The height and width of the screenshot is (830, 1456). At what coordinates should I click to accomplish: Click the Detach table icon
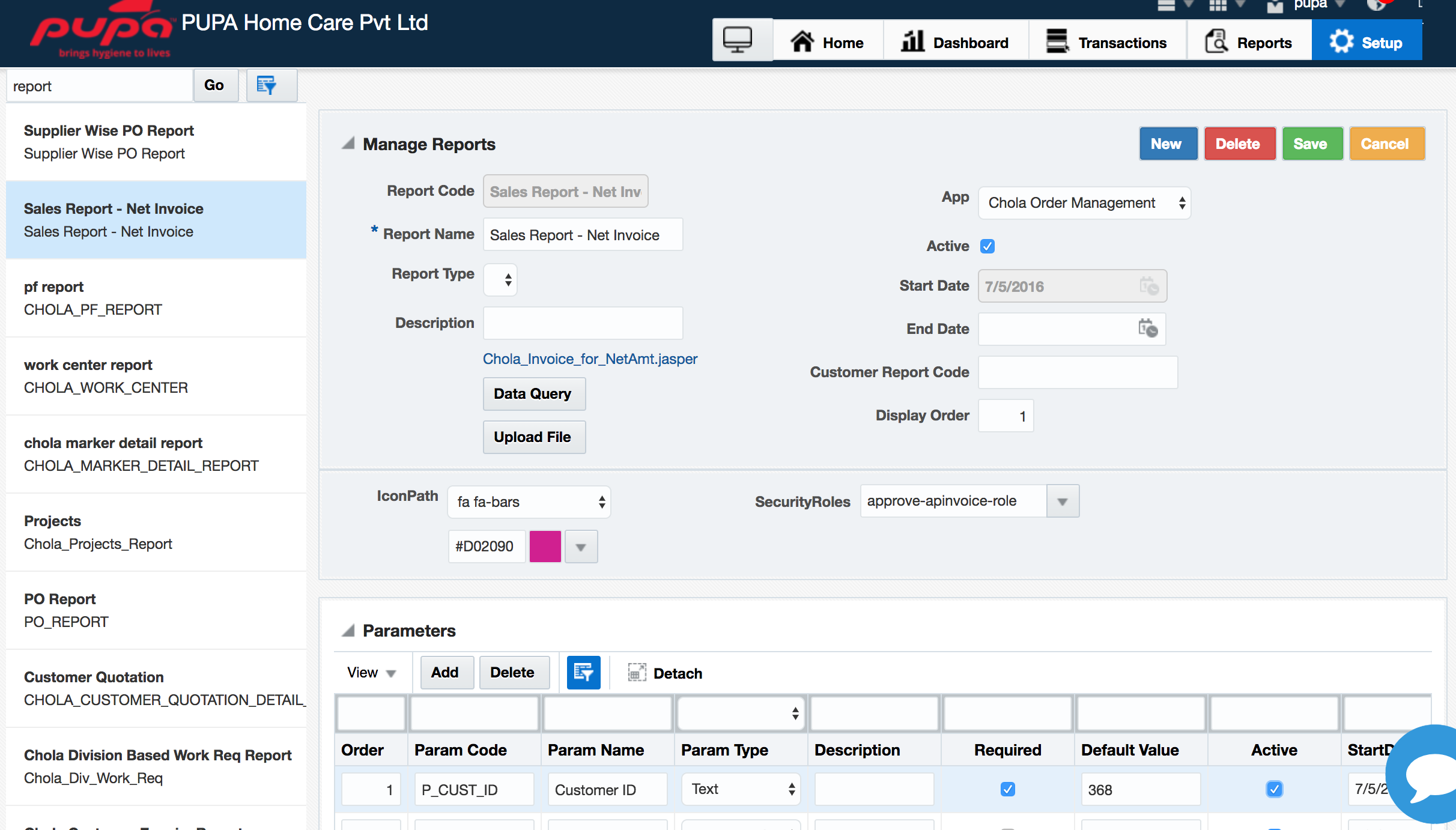pos(637,673)
